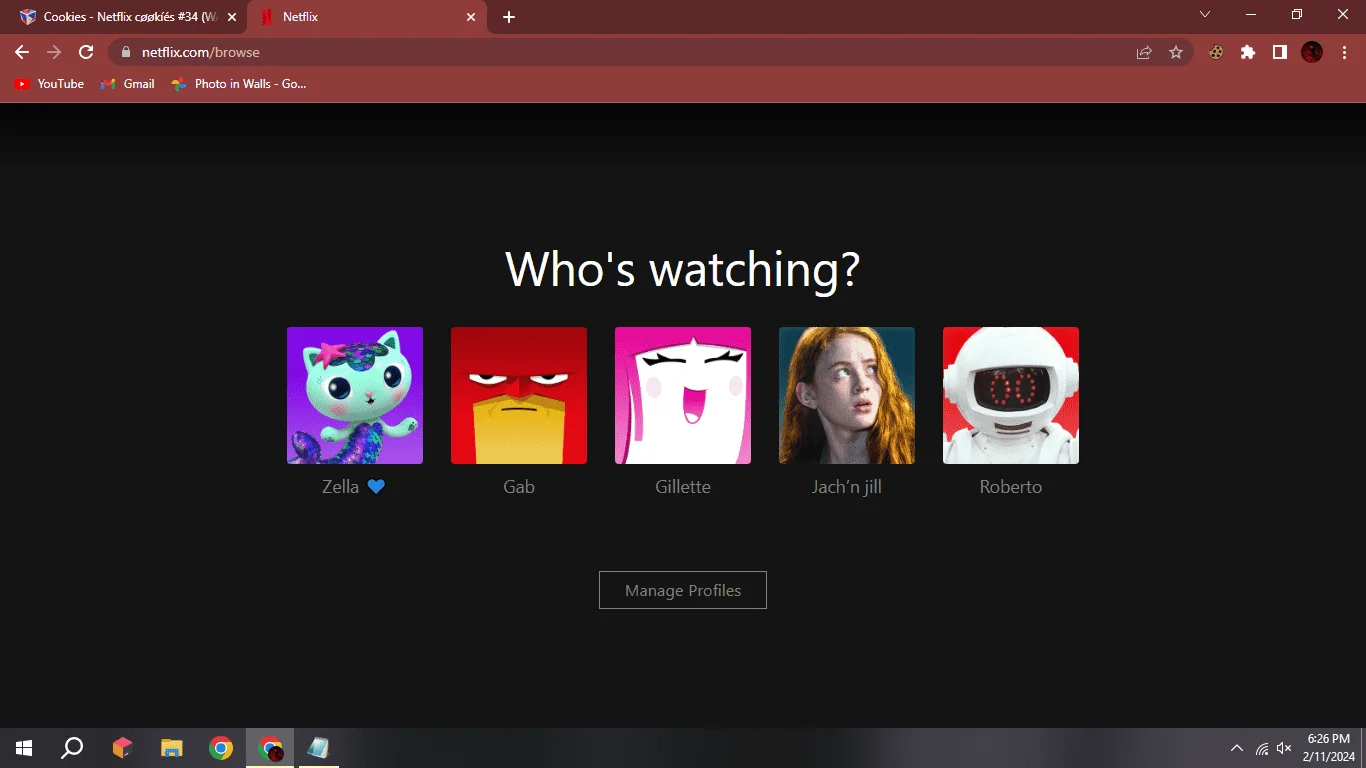
Task: Reload the Netflix page
Action: pyautogui.click(x=86, y=52)
